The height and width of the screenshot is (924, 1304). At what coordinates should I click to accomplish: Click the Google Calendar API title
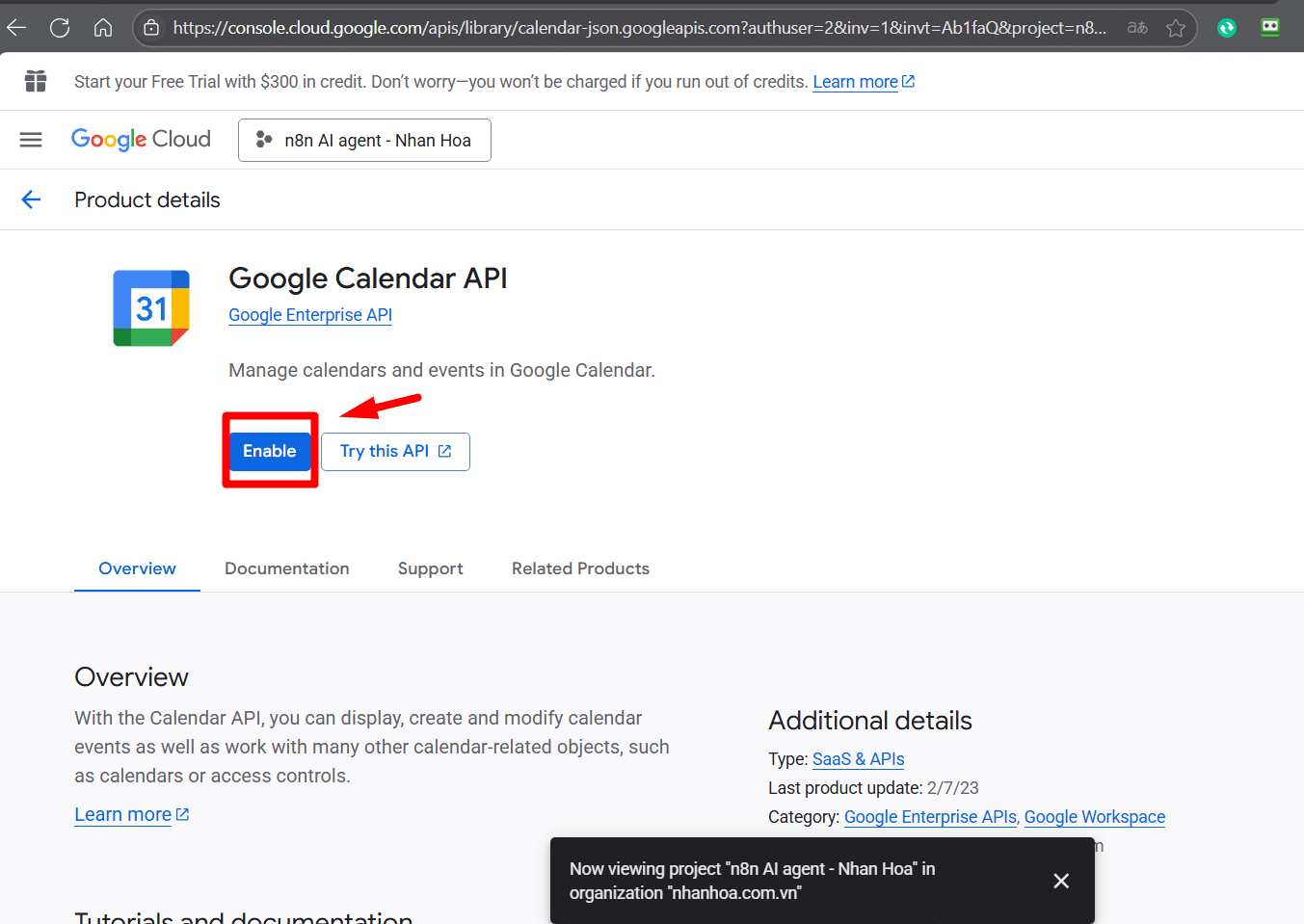[x=368, y=278]
